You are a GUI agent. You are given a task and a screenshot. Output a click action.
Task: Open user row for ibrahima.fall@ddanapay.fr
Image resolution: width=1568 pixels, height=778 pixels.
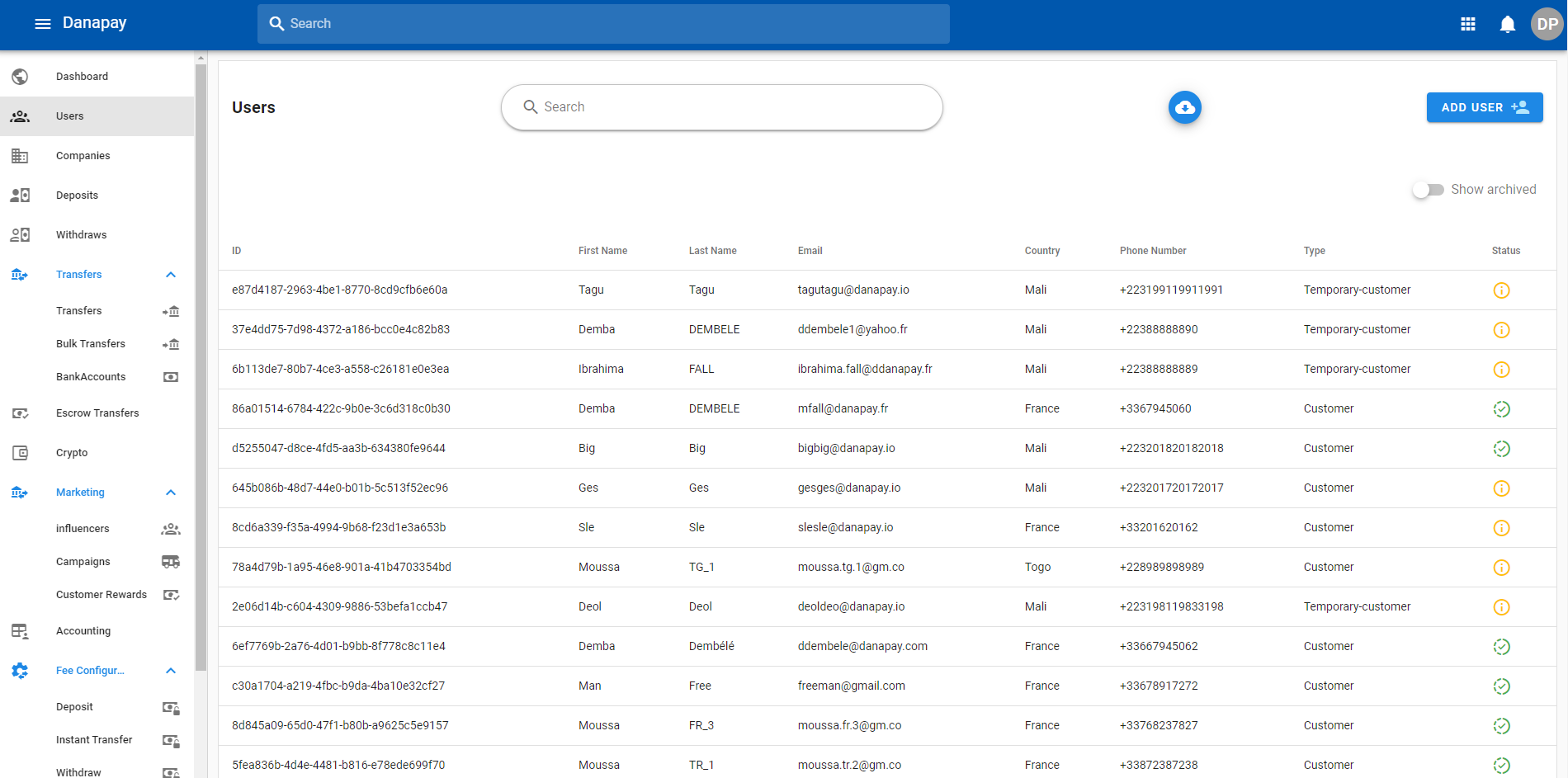click(x=864, y=370)
